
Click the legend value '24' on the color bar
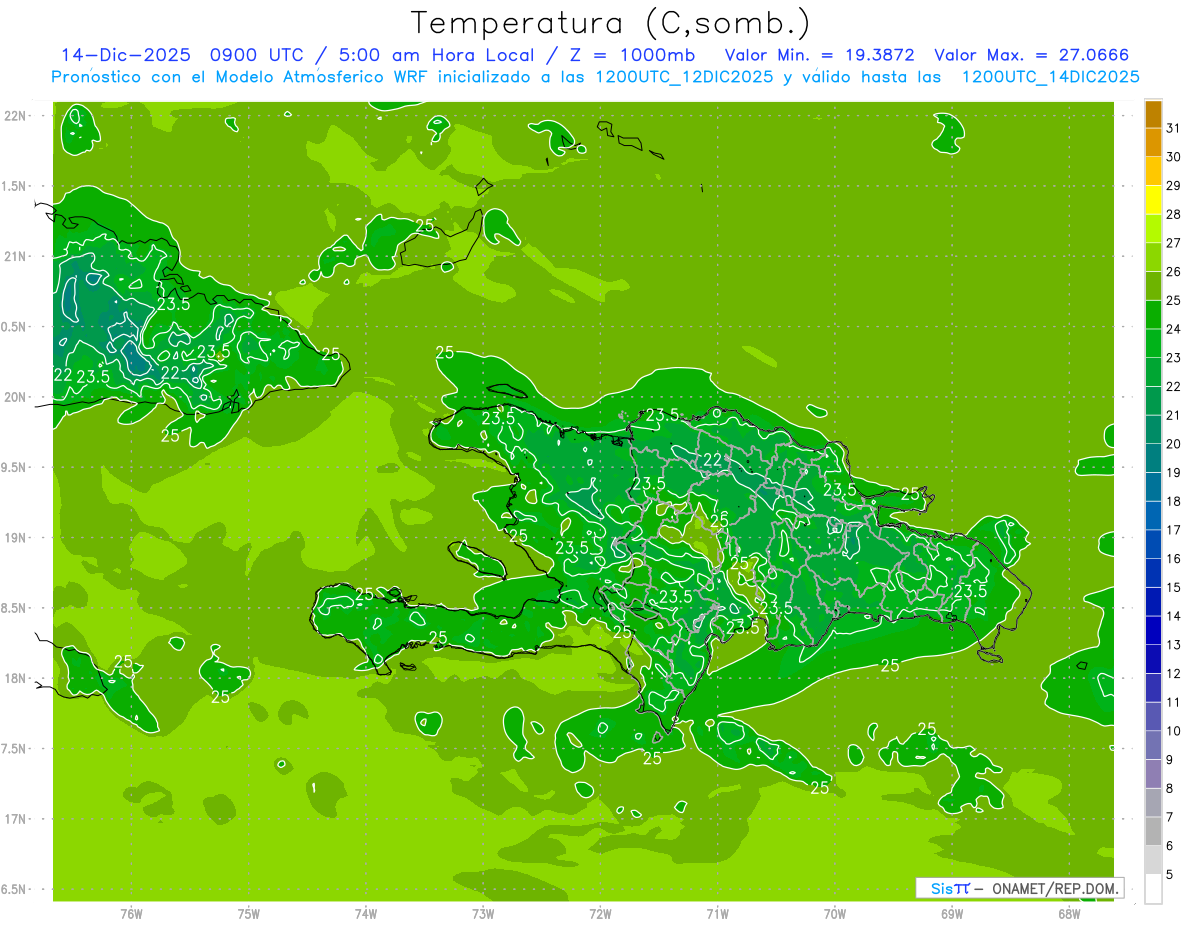click(x=1174, y=329)
